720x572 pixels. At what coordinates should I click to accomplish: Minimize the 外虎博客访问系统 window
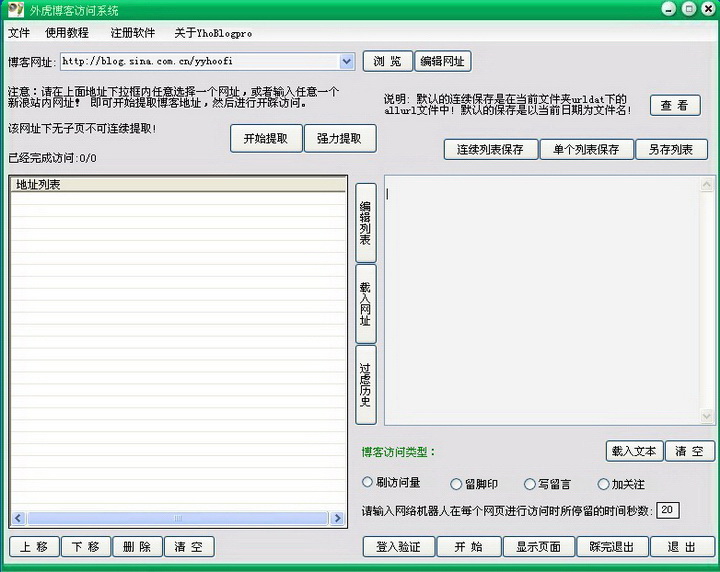click(669, 9)
